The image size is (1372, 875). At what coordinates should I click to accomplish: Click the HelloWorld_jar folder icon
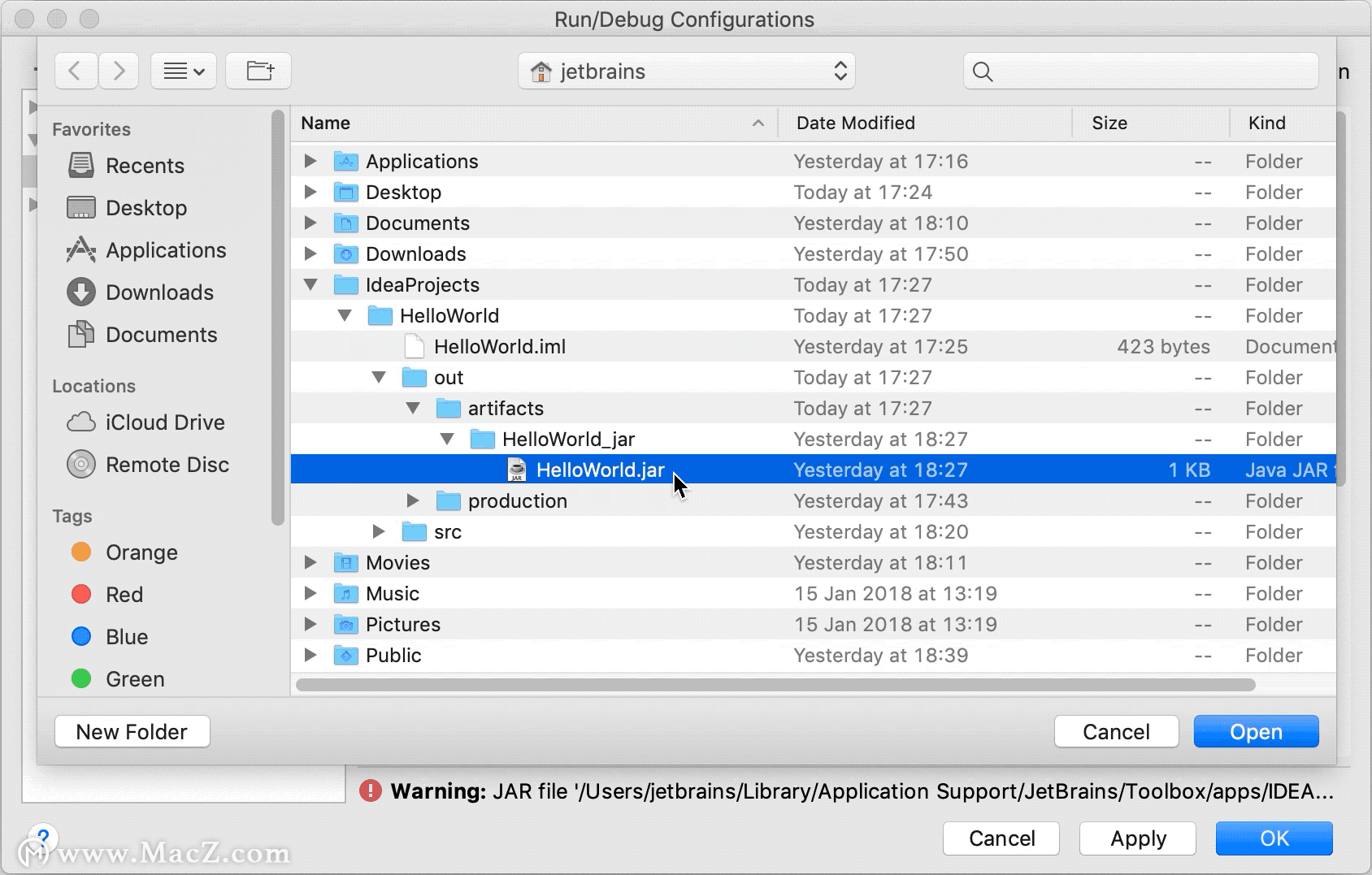[x=483, y=439]
